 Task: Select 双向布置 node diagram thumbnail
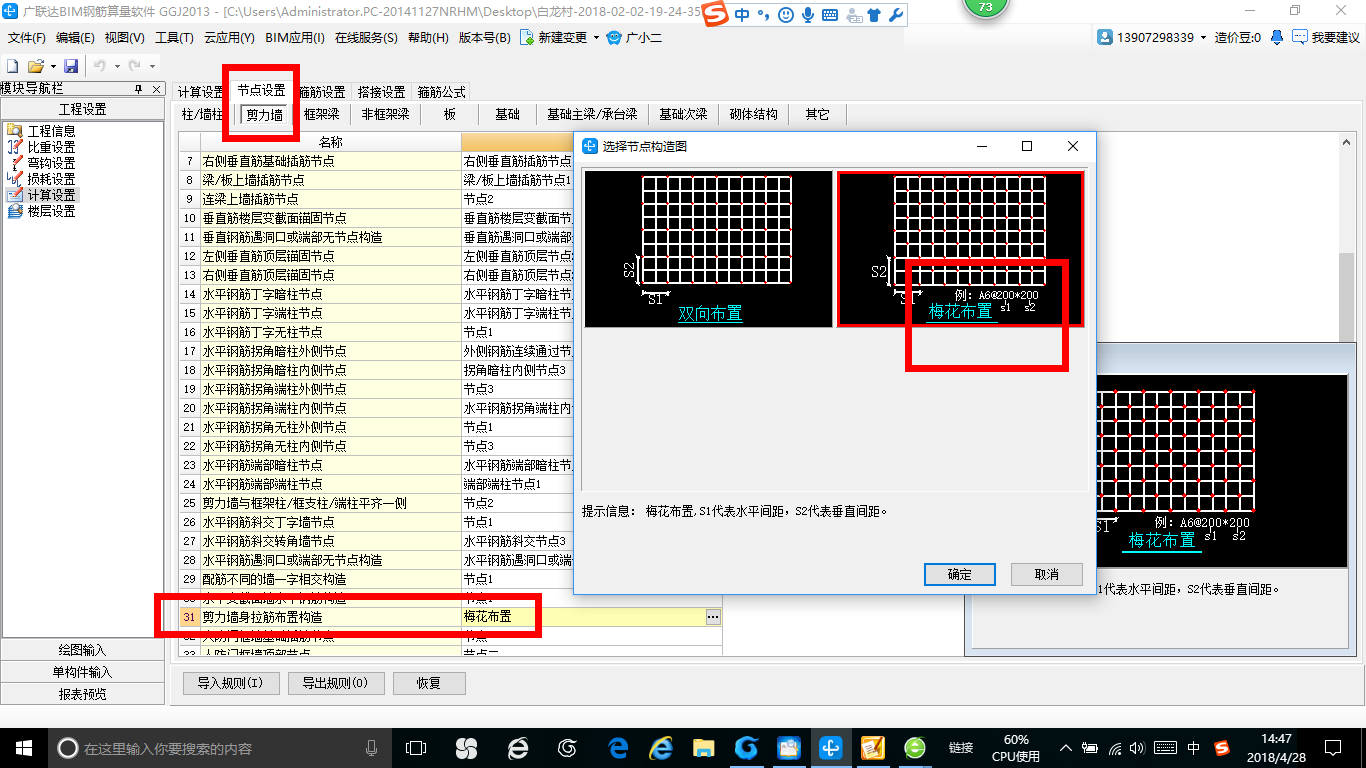tap(708, 249)
